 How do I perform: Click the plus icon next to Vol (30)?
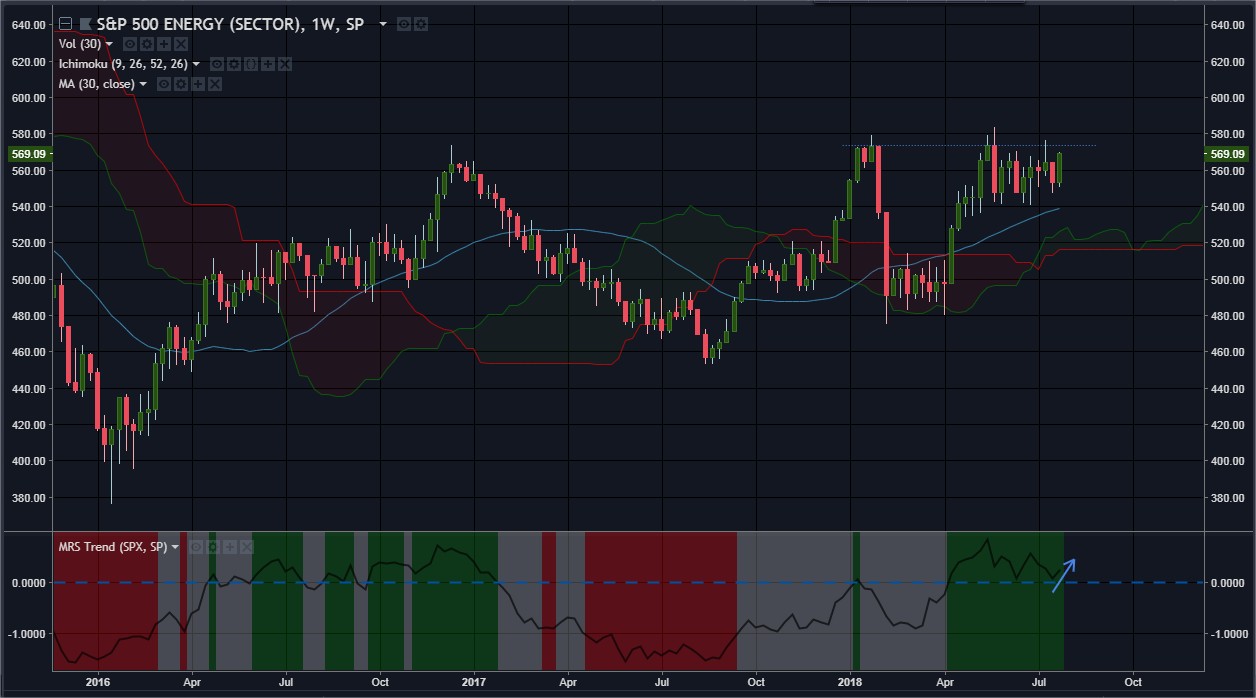pos(164,44)
